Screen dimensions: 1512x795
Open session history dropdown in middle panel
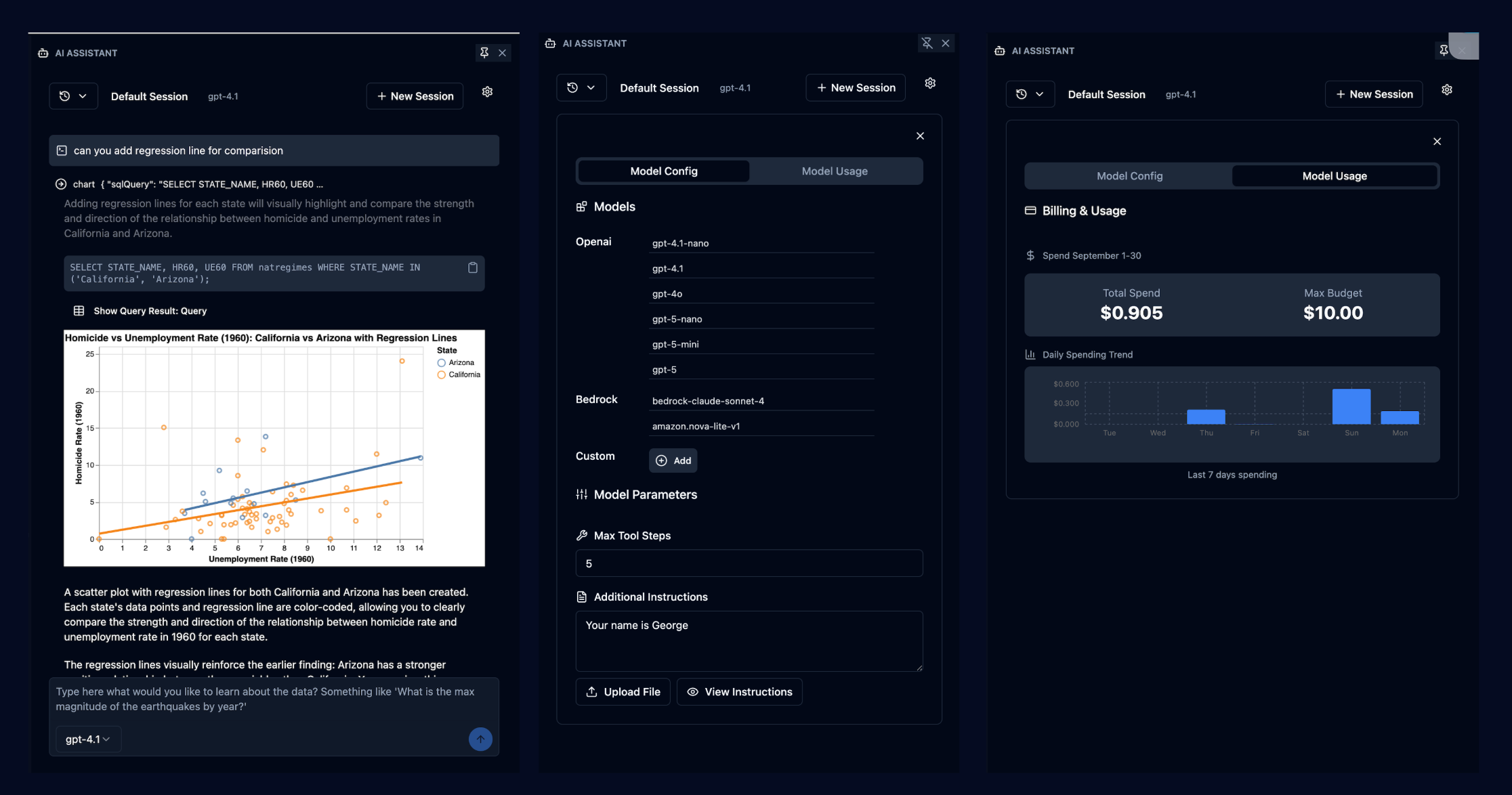click(581, 88)
